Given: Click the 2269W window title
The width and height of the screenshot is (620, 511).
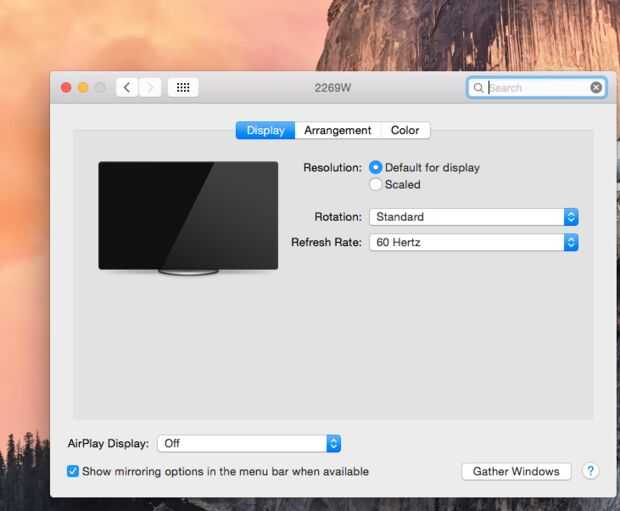Looking at the screenshot, I should 333,88.
